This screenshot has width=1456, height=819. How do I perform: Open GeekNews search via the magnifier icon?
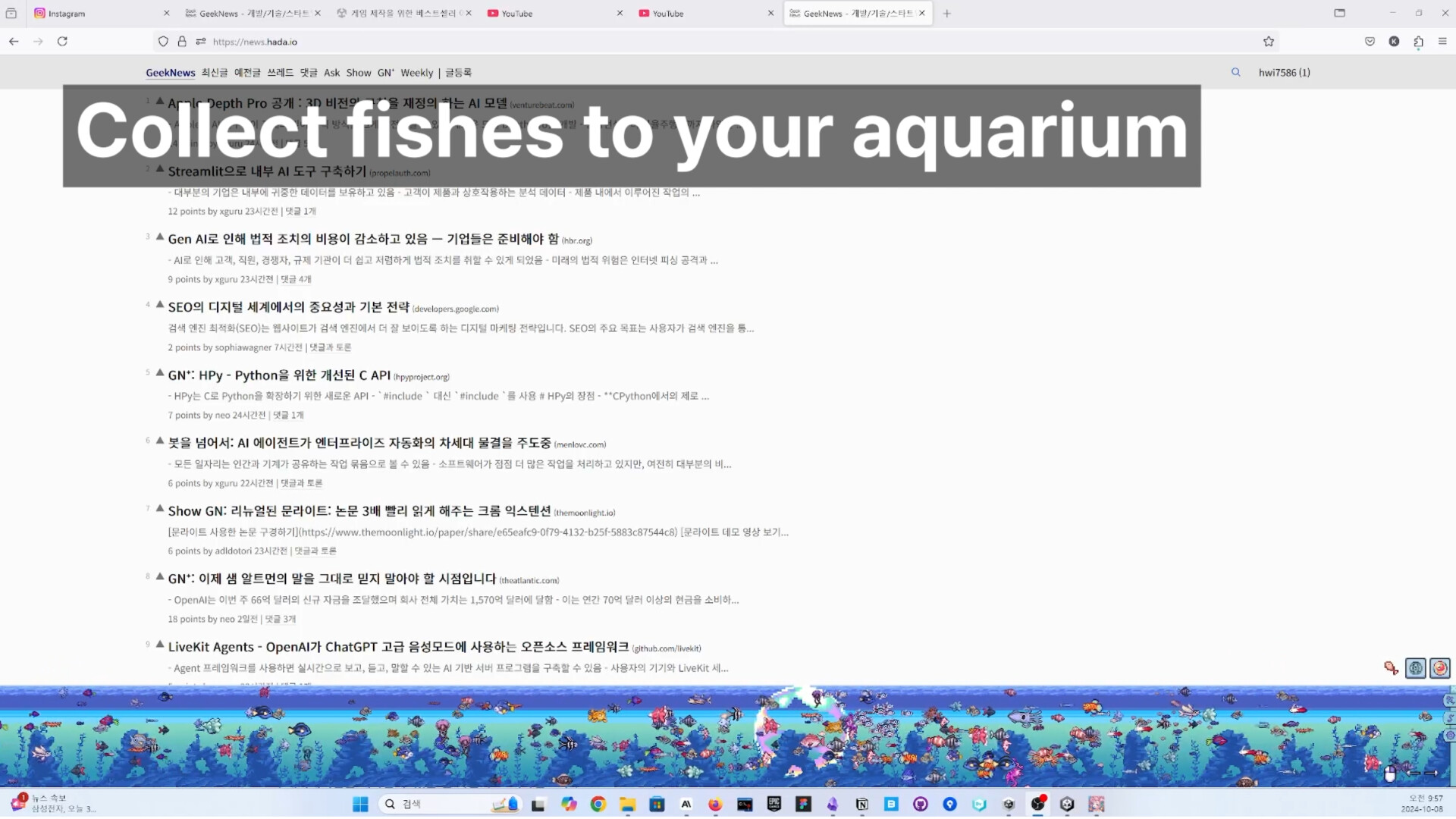pos(1236,72)
